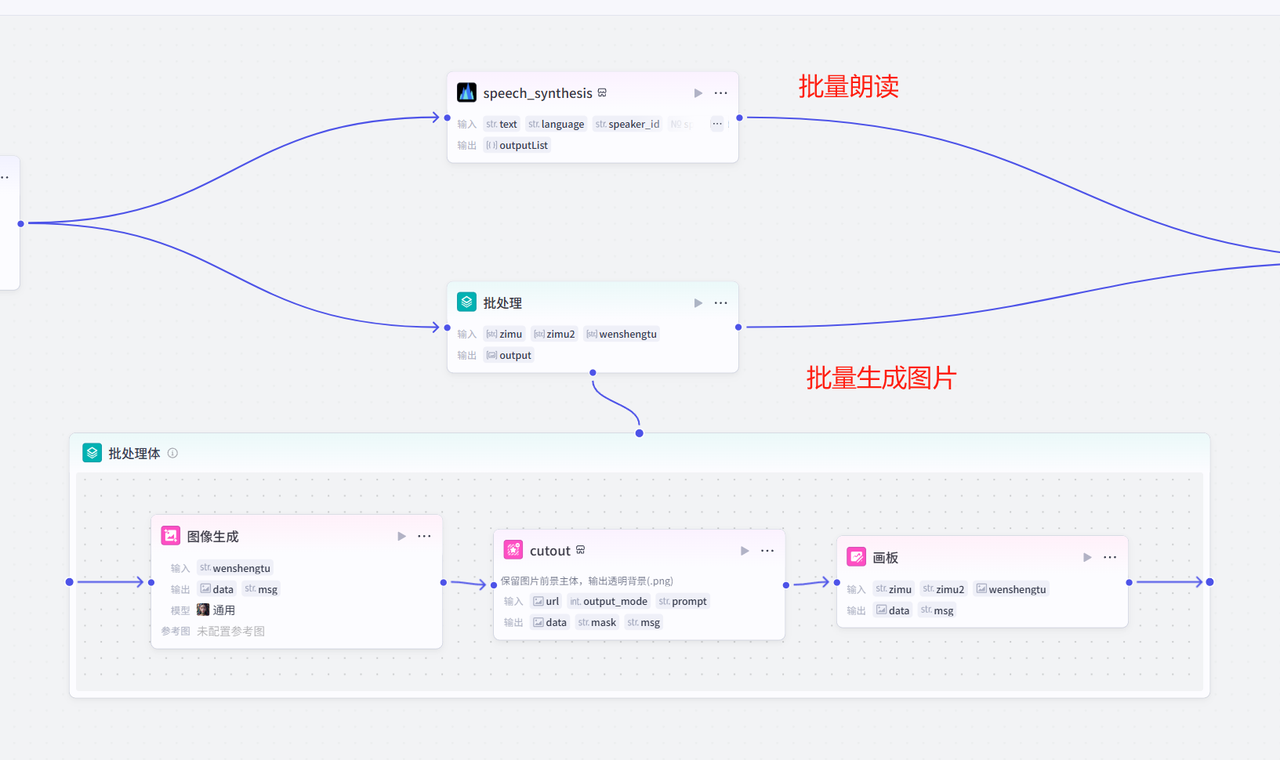
Task: Click the 通用 model name in 图像生成
Action: [x=224, y=610]
